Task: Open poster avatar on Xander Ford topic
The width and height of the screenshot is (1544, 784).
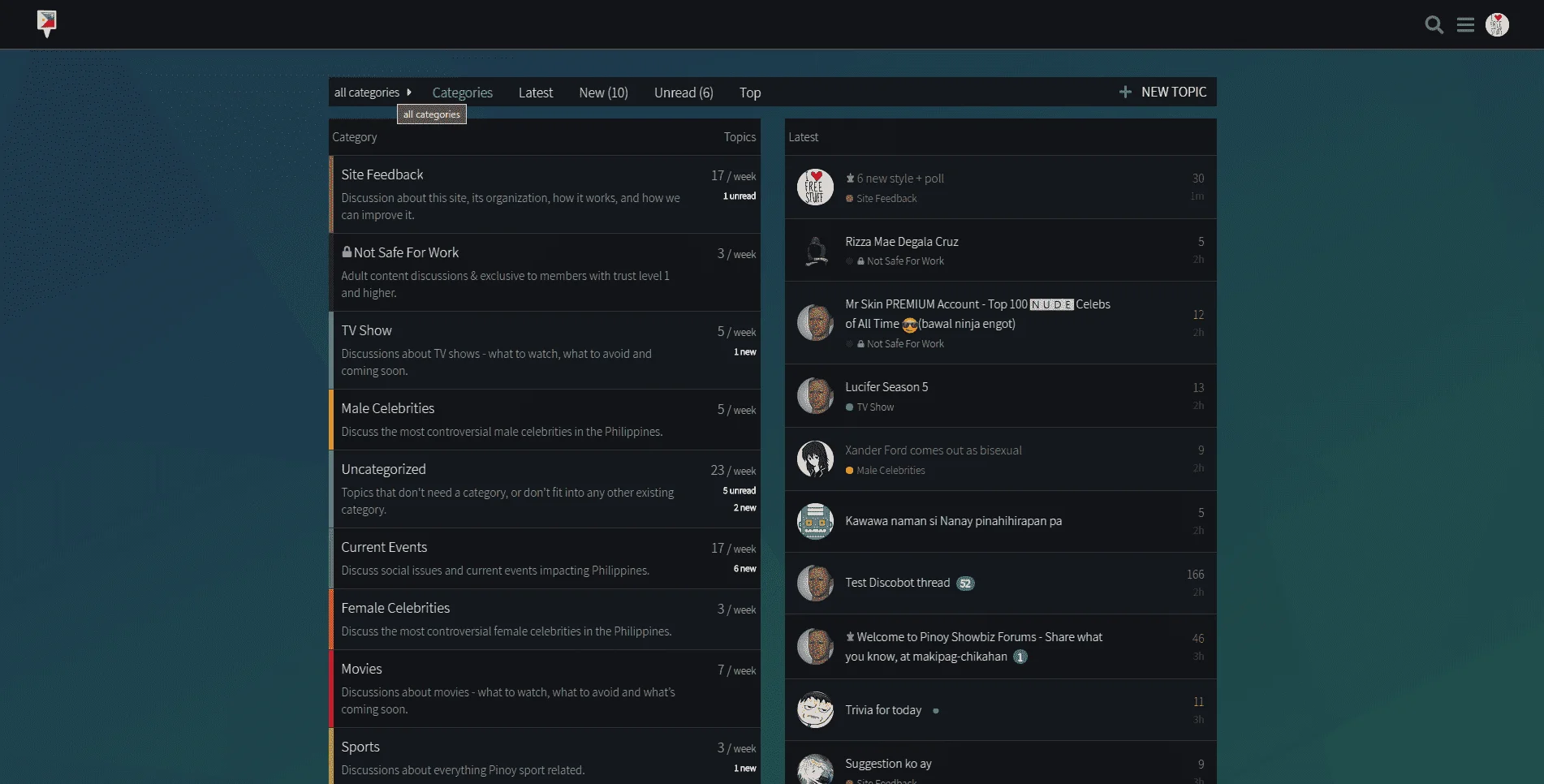Action: tap(815, 459)
